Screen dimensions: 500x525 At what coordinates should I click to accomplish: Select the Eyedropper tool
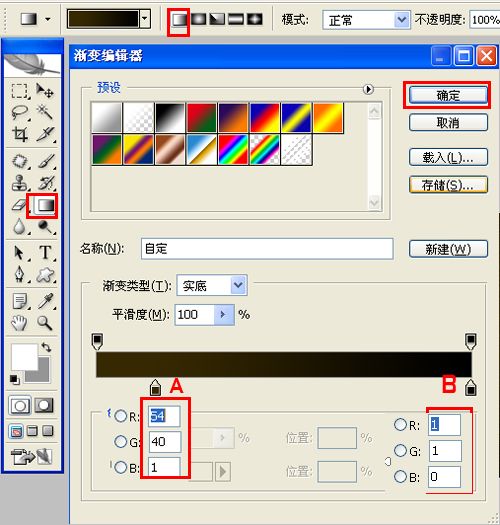pos(45,301)
